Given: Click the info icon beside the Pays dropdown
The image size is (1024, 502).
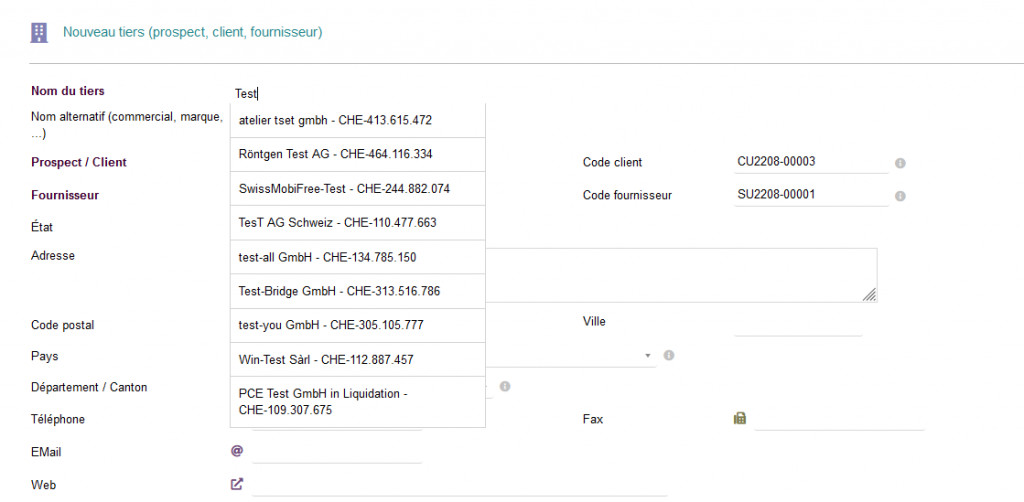Looking at the screenshot, I should pyautogui.click(x=669, y=355).
